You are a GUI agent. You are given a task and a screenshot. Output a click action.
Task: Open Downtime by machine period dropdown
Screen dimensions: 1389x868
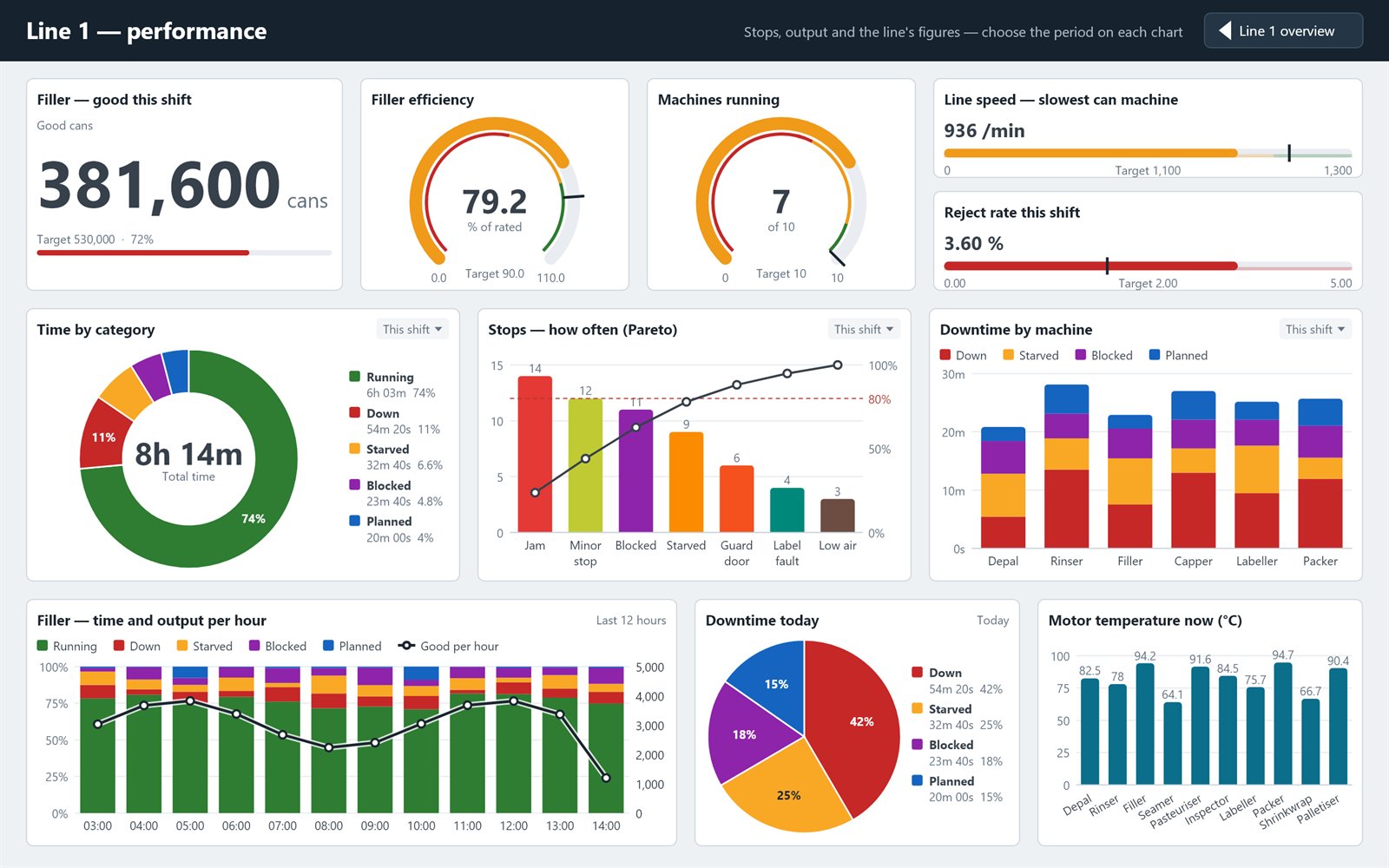tap(1315, 329)
